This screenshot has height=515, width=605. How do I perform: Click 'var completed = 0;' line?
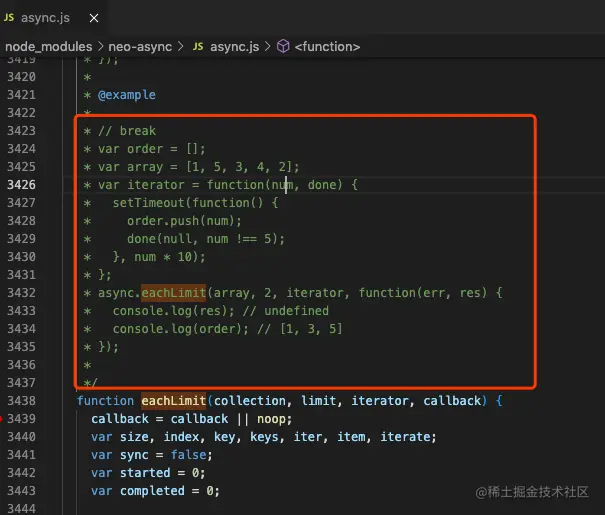(x=155, y=491)
